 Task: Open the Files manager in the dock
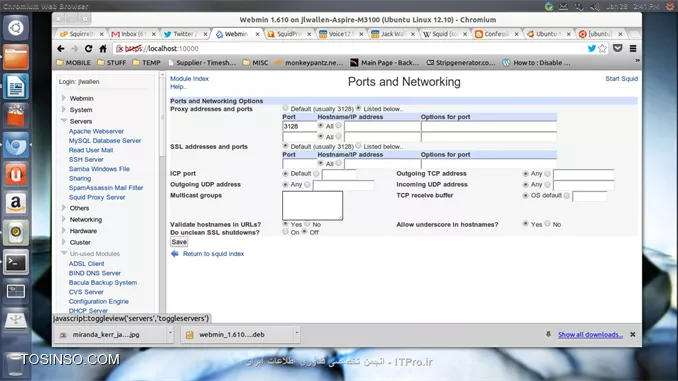click(x=16, y=57)
